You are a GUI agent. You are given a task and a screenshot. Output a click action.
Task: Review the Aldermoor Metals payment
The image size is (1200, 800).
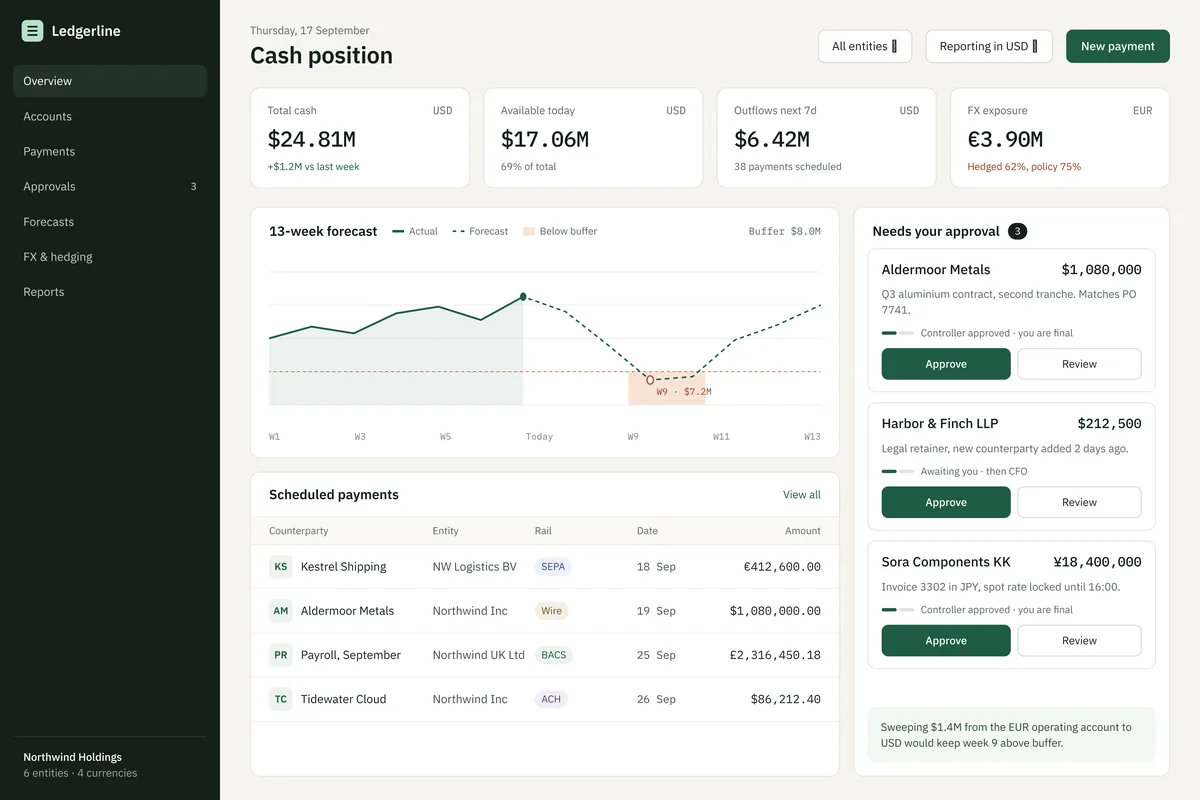[1079, 364]
